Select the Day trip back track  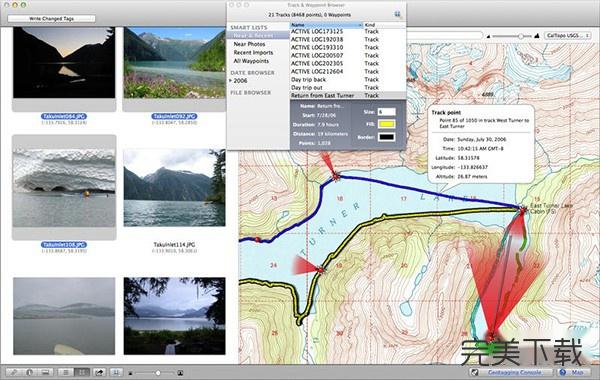[347, 80]
